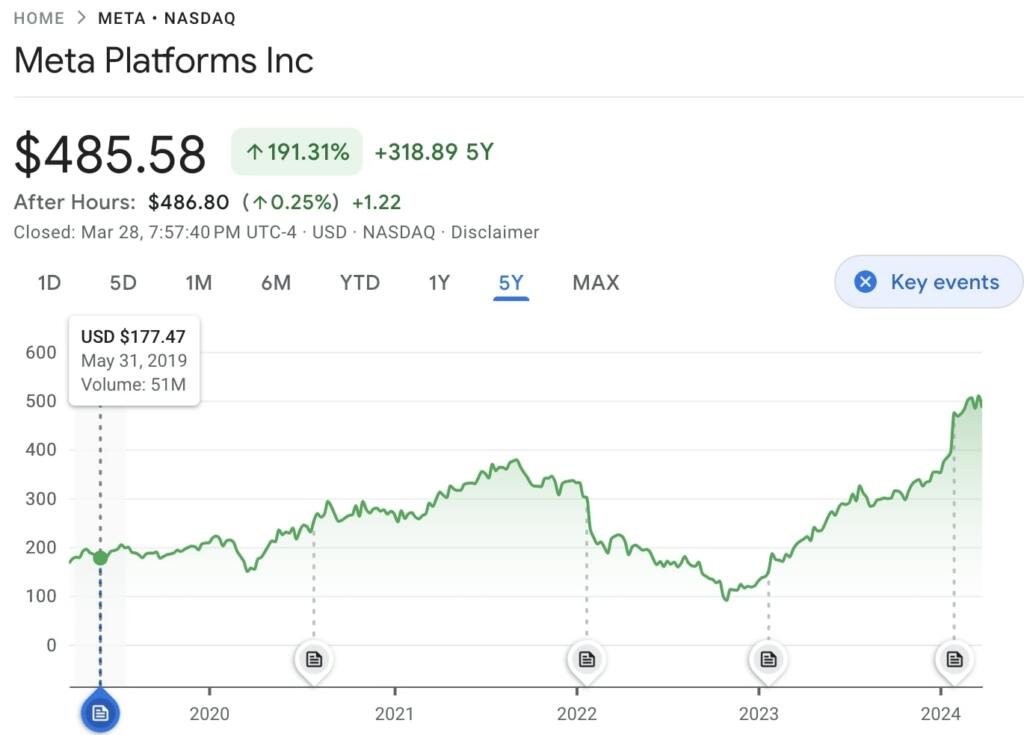Screen dimensions: 1024x735
Task: Click the X icon on Key events chip
Action: coord(866,282)
